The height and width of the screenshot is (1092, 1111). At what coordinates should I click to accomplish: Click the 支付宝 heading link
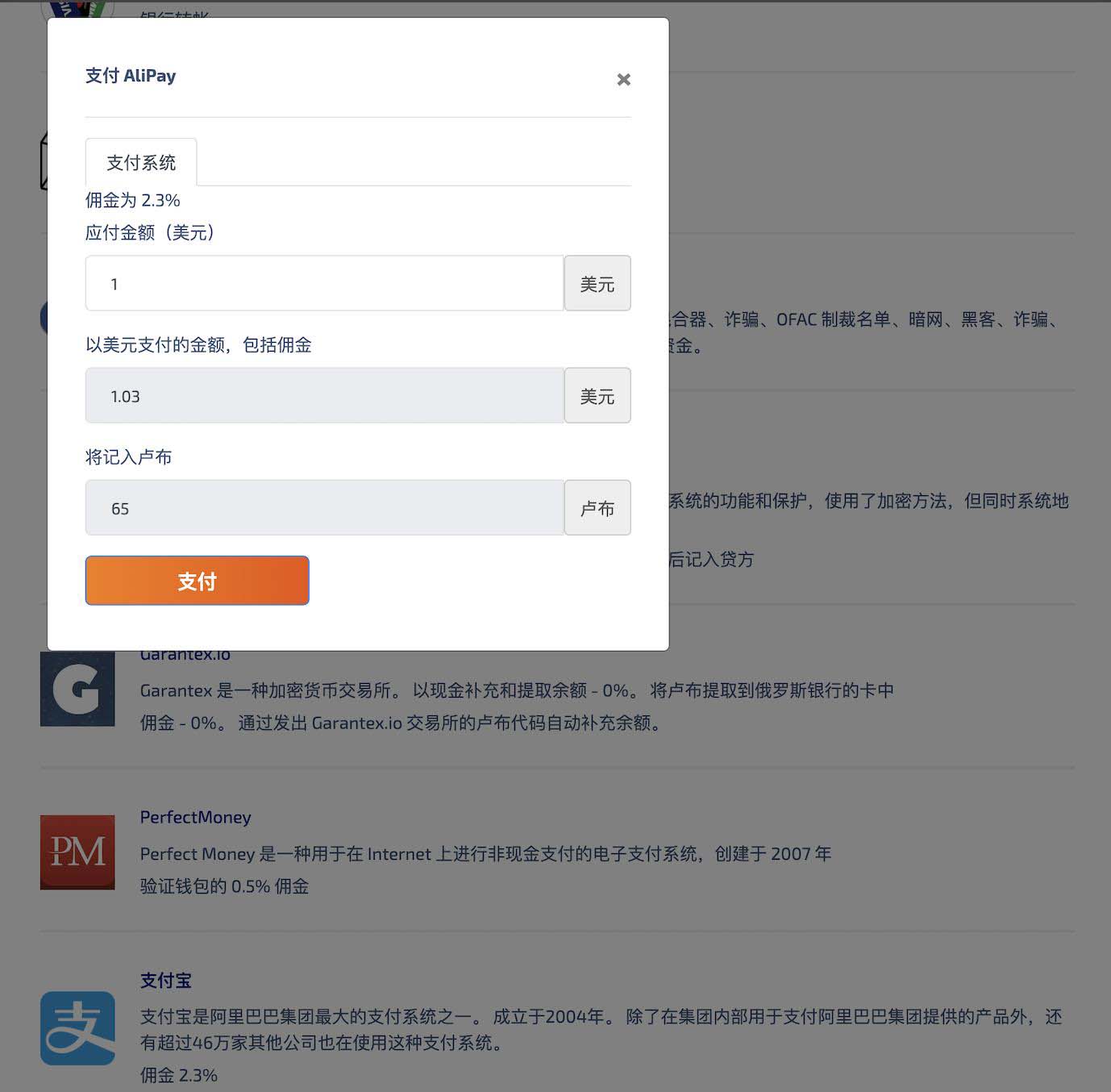click(166, 980)
